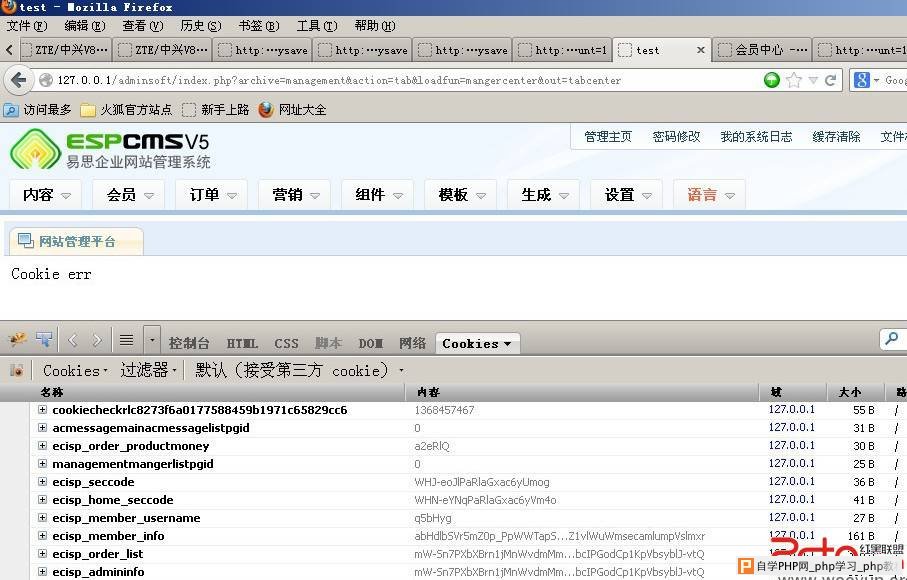Open the 查看 menu
The width and height of the screenshot is (907, 580).
143,25
